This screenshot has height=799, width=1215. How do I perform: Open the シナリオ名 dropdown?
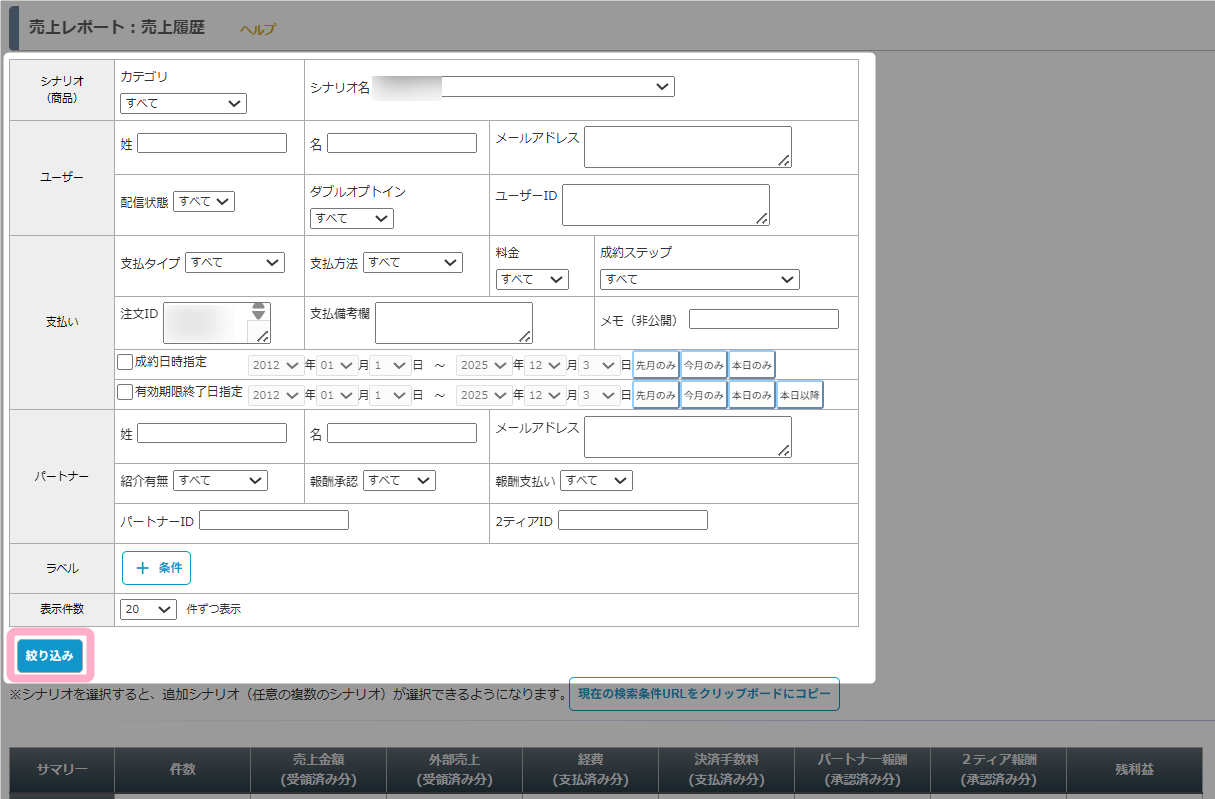pos(557,87)
